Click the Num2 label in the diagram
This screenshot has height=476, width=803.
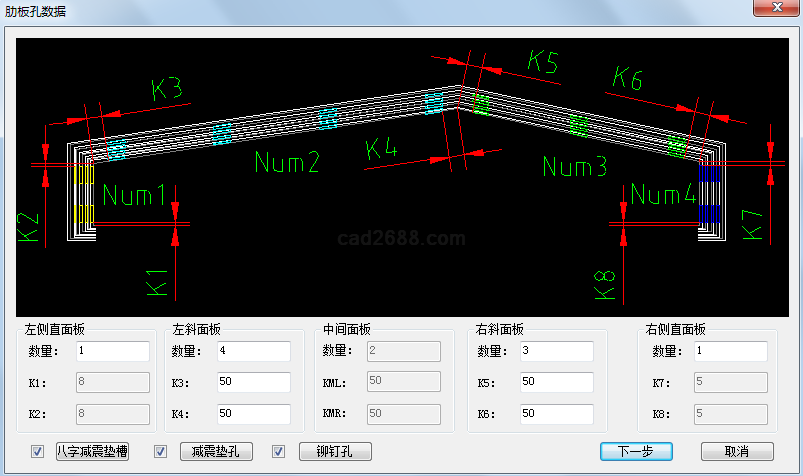[287, 162]
